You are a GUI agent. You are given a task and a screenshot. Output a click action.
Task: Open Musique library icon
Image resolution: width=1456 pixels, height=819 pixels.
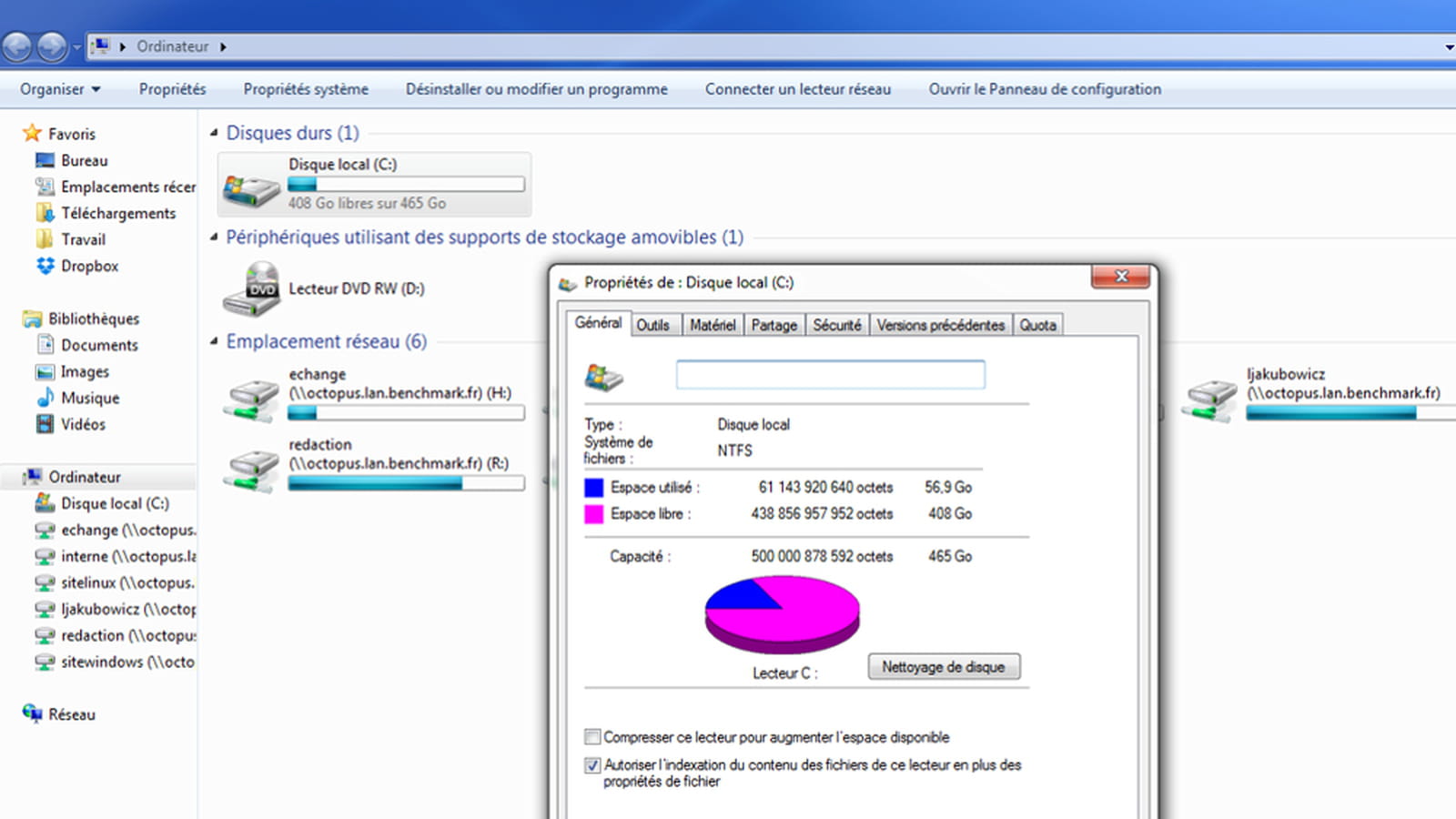(x=45, y=398)
